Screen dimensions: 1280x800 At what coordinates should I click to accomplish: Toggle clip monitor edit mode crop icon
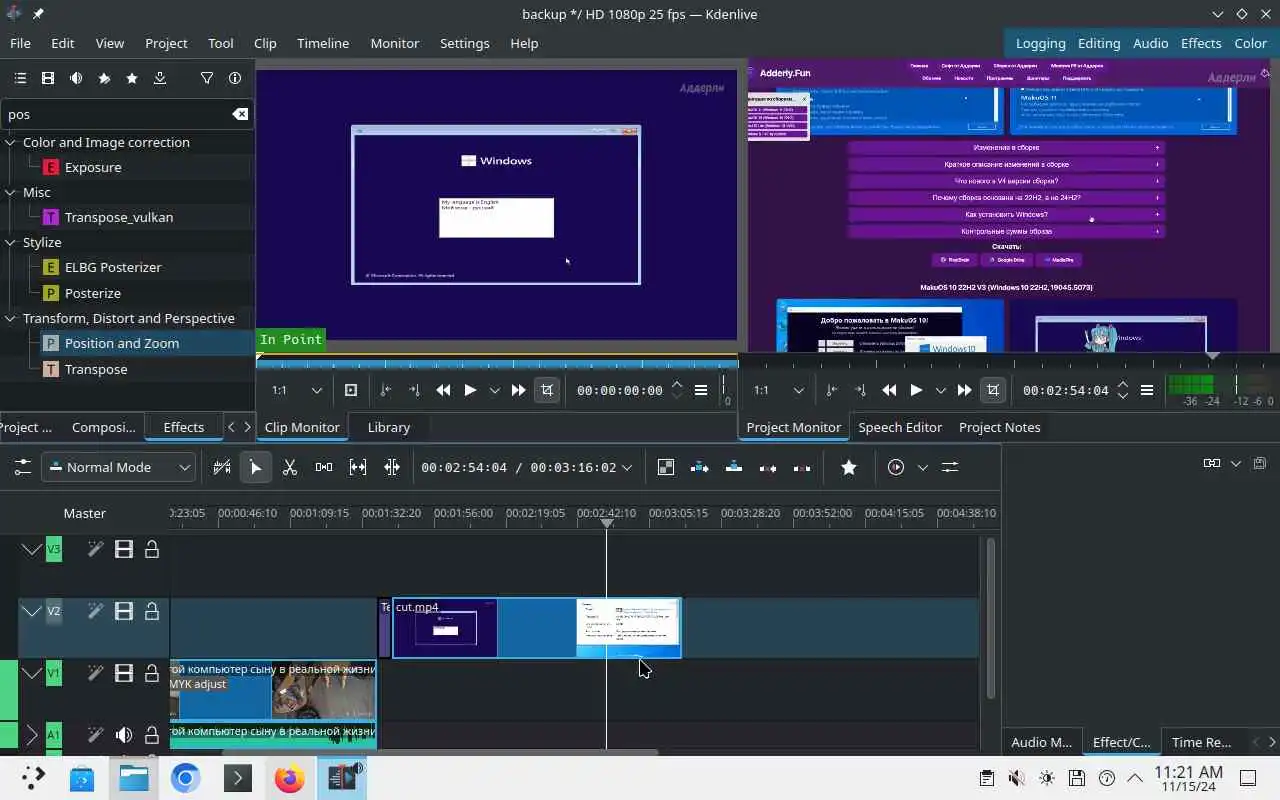coord(547,390)
